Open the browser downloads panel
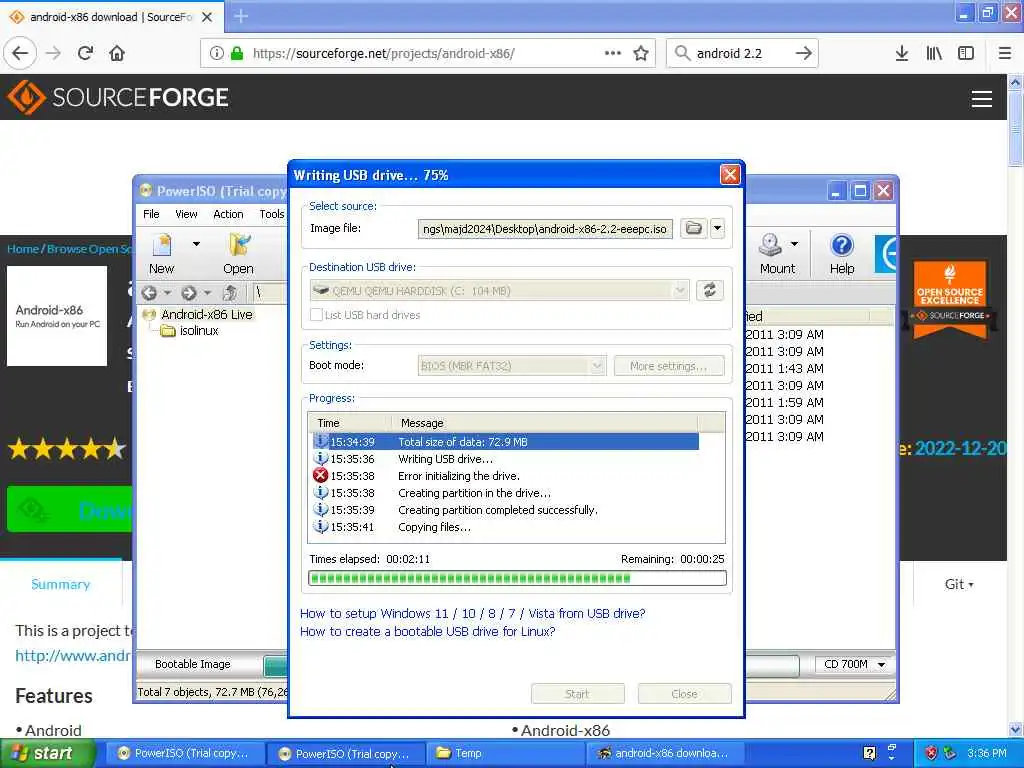Viewport: 1024px width, 768px height. point(901,54)
